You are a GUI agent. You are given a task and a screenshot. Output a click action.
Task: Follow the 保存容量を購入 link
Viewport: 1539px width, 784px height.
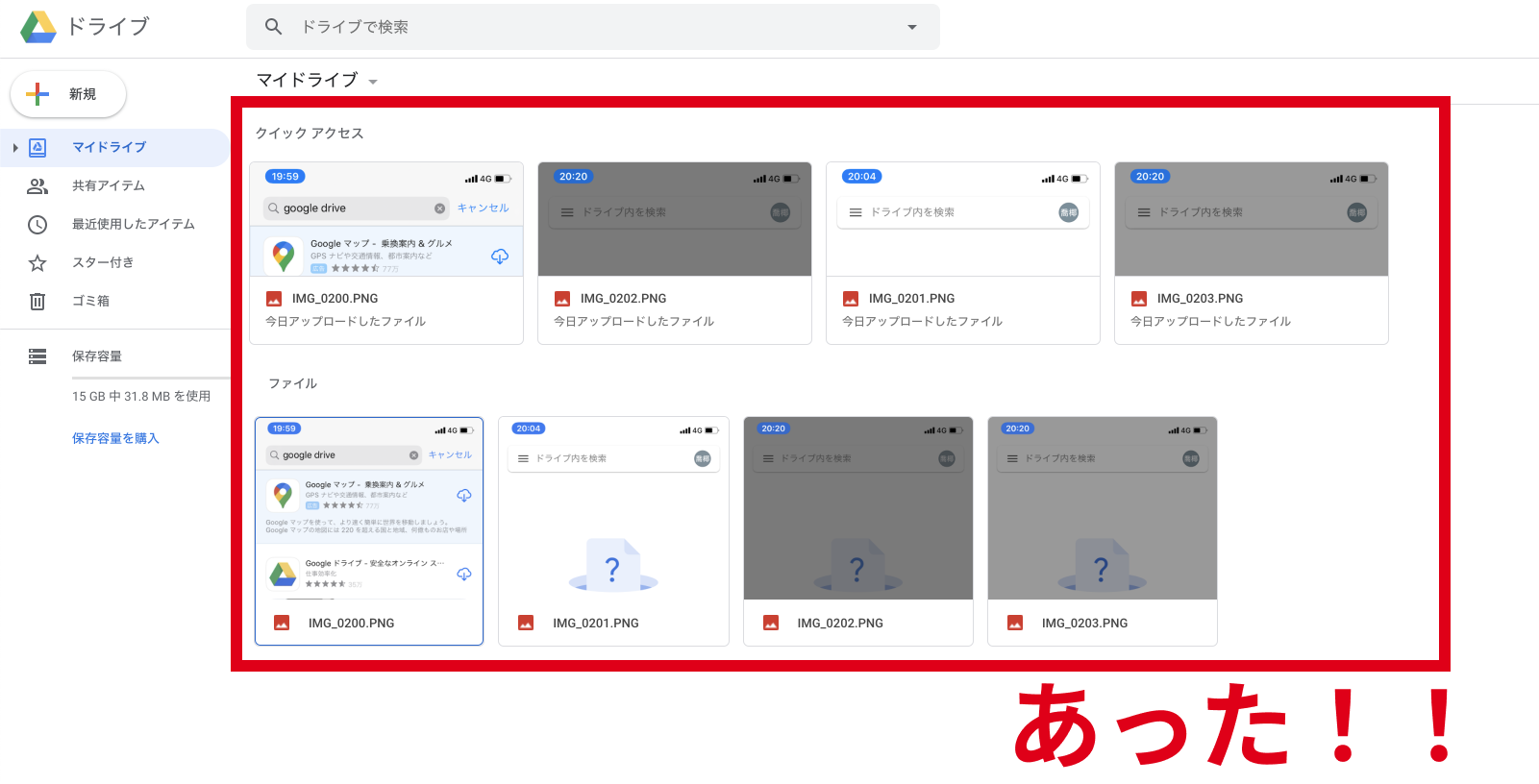[115, 438]
